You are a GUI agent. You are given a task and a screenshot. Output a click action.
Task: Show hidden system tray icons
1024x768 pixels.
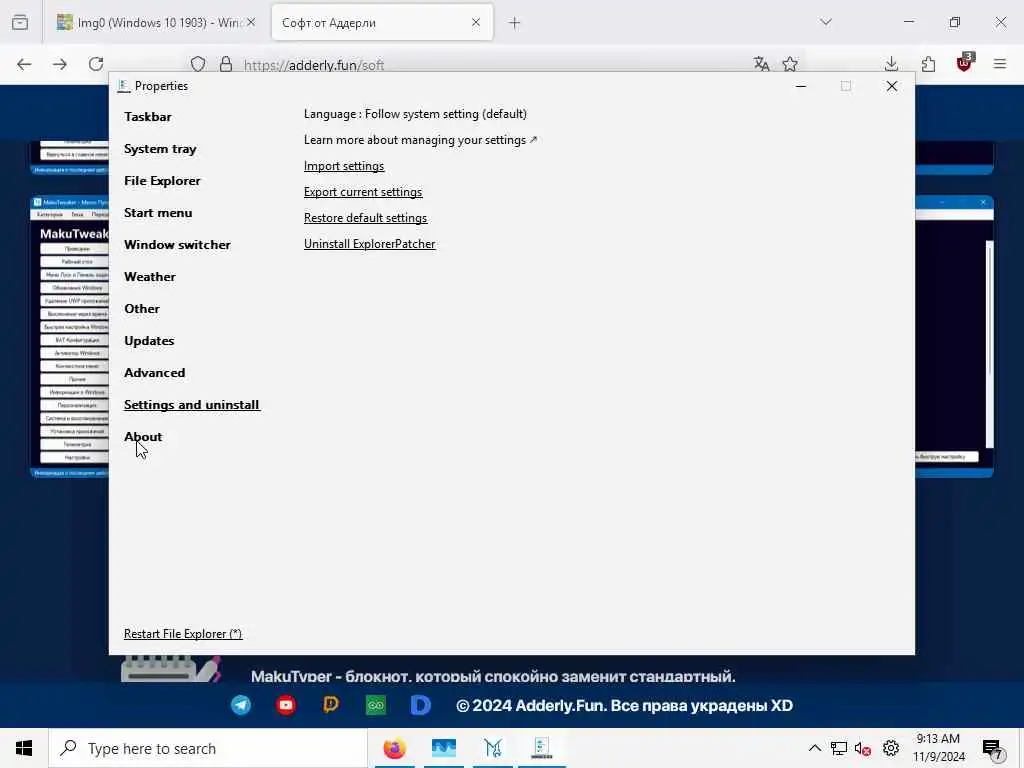pyautogui.click(x=814, y=748)
